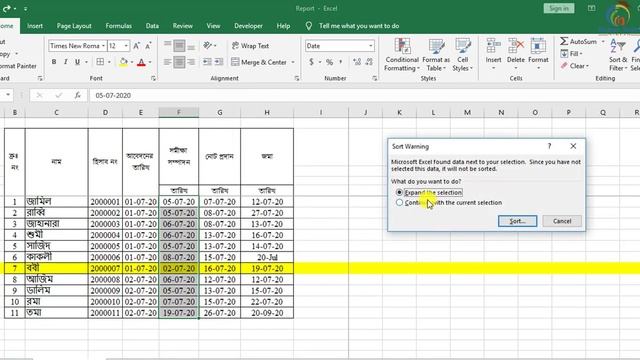The height and width of the screenshot is (360, 640).
Task: Open font size dropdown
Action: coord(126,46)
